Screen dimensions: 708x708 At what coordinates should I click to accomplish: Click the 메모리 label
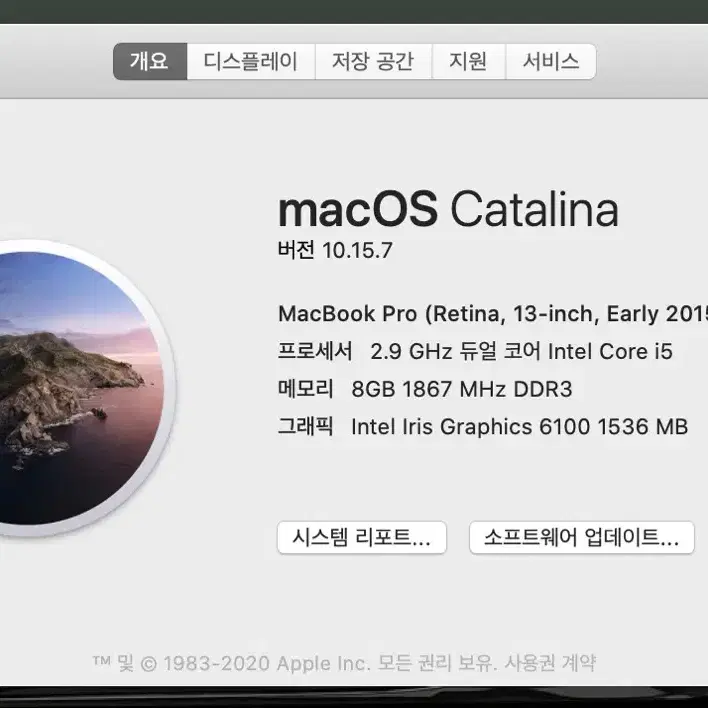pos(306,389)
